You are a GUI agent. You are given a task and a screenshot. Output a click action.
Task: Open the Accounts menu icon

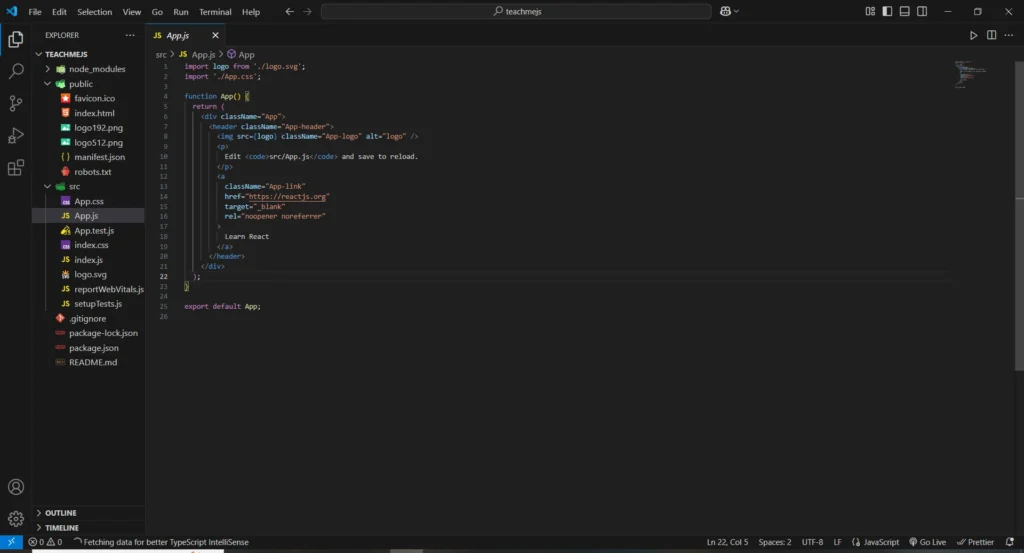pyautogui.click(x=16, y=487)
